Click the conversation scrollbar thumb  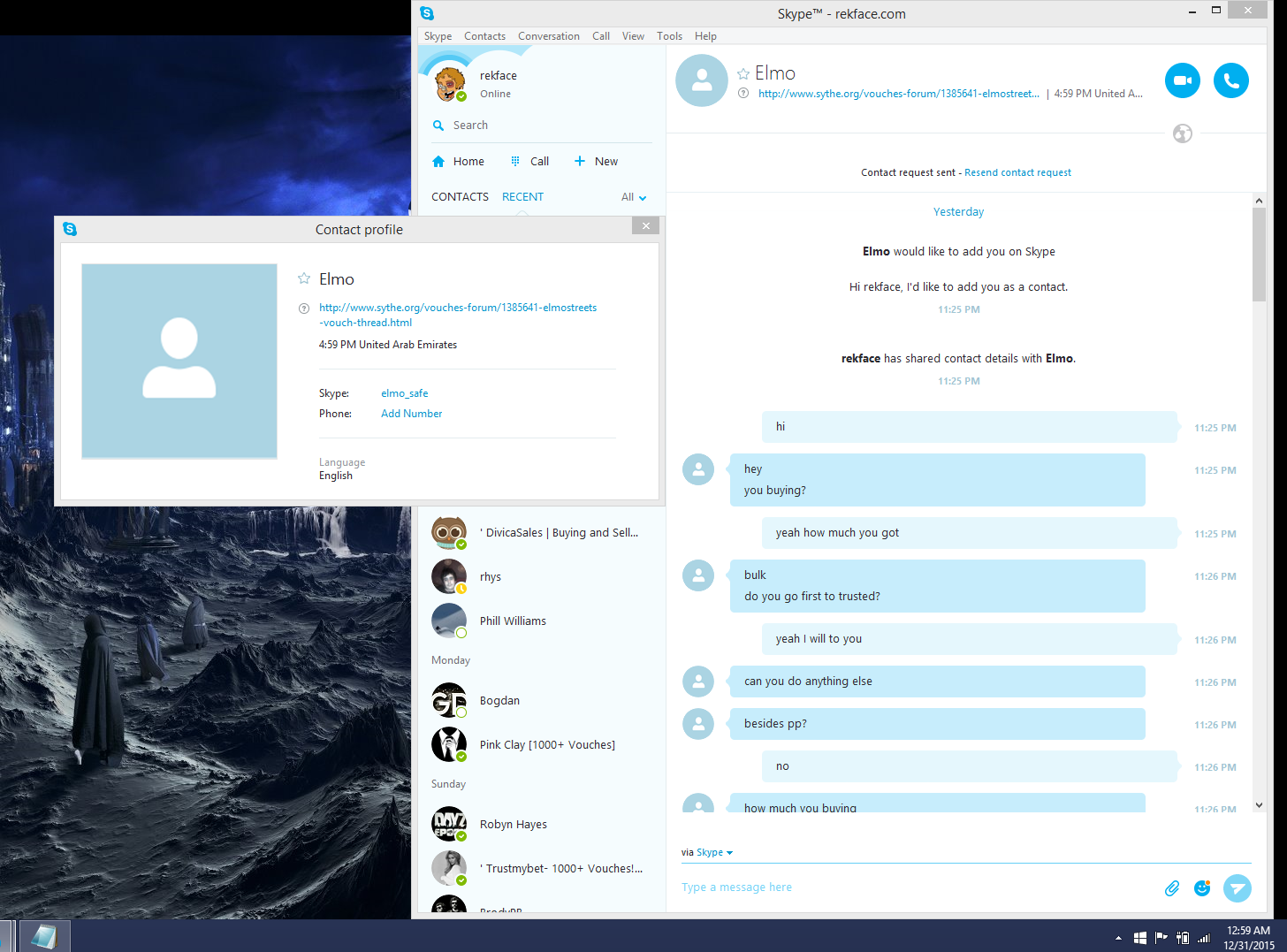click(x=1259, y=255)
